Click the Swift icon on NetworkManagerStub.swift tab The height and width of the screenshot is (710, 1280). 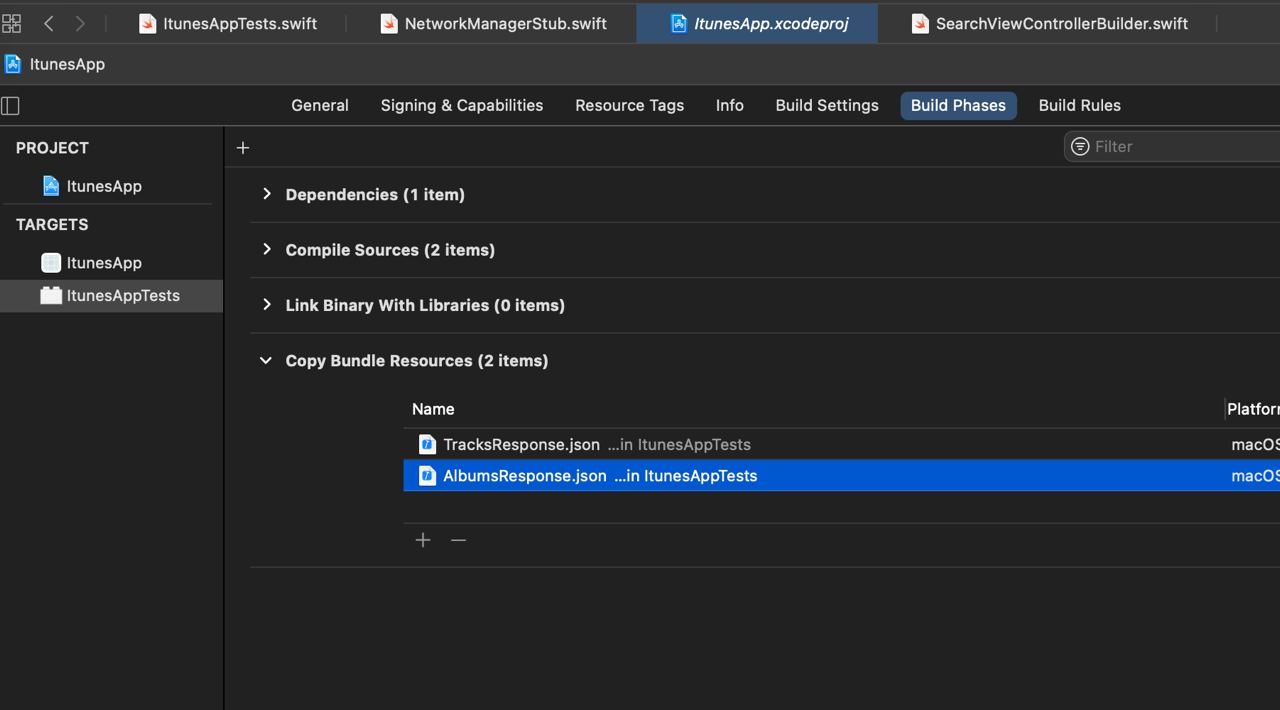click(x=389, y=23)
